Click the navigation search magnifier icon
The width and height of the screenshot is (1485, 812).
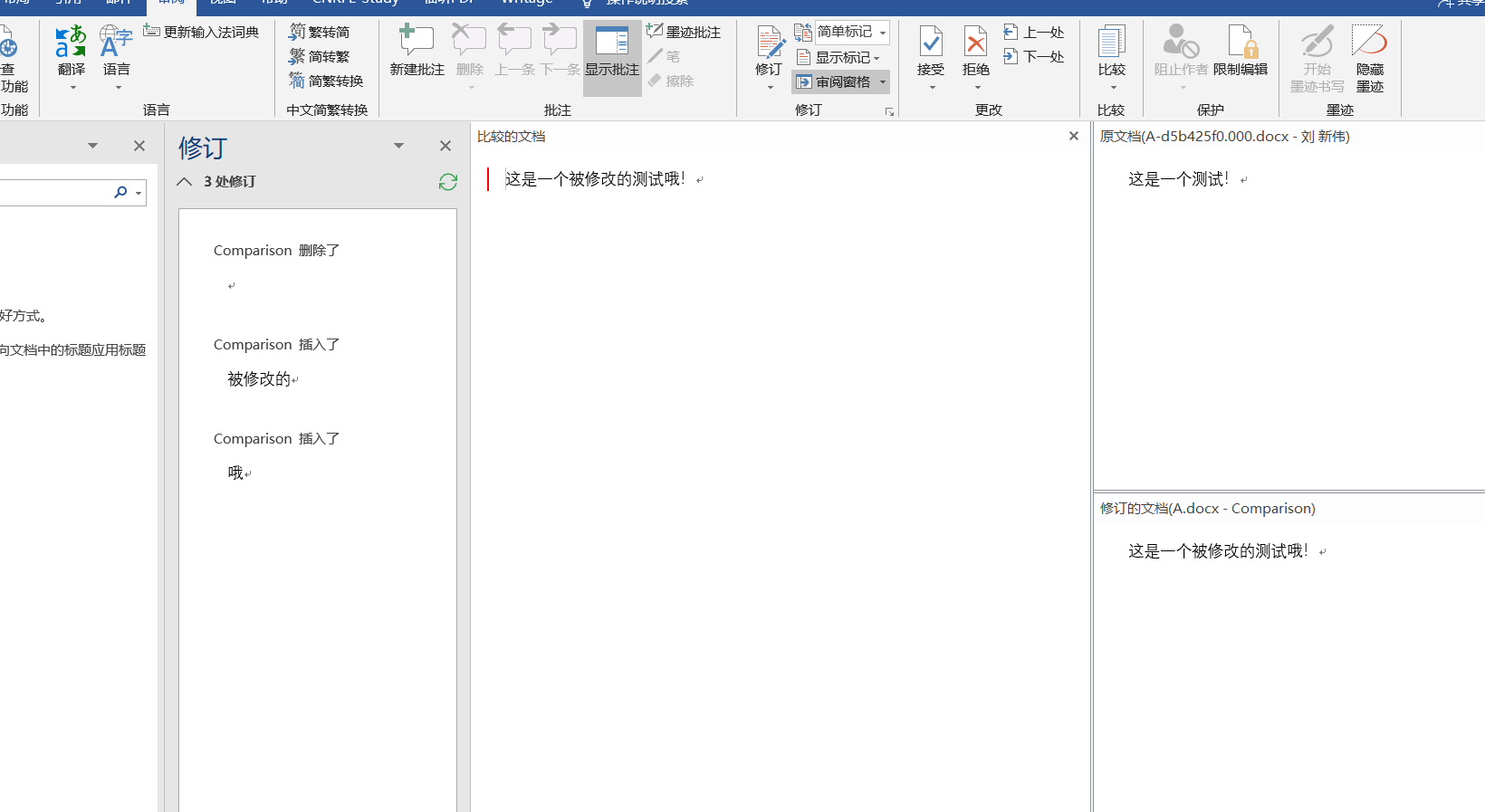(120, 192)
